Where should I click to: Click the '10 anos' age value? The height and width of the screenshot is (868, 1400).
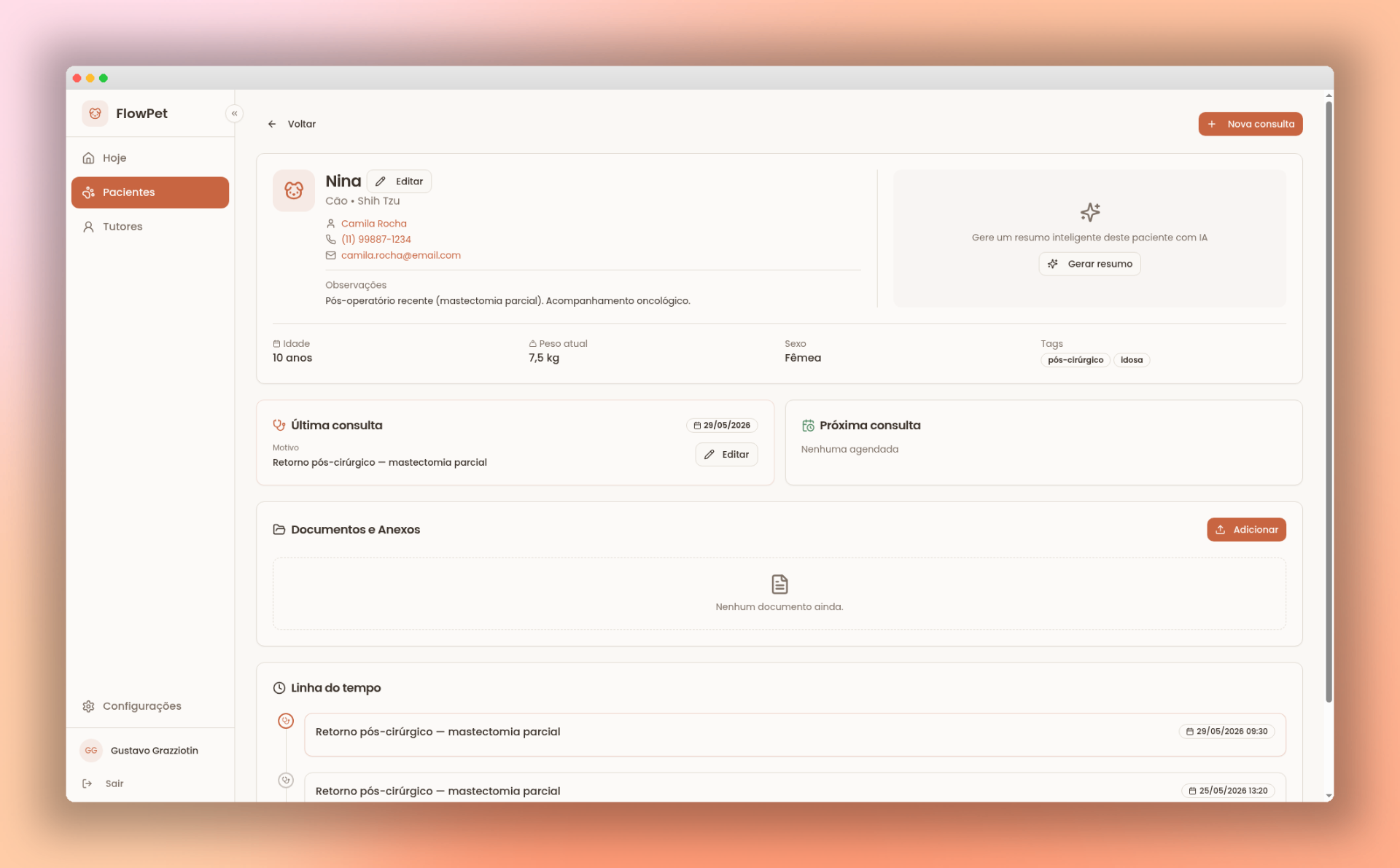pos(292,358)
